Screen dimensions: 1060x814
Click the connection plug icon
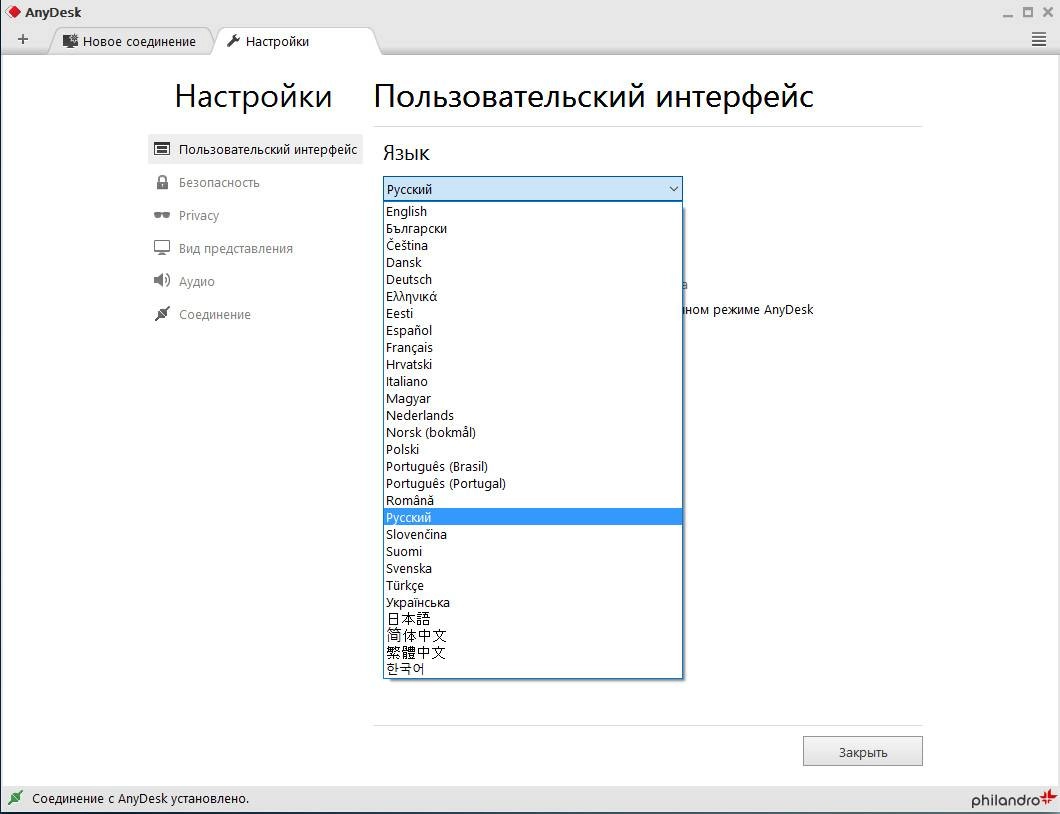point(162,314)
